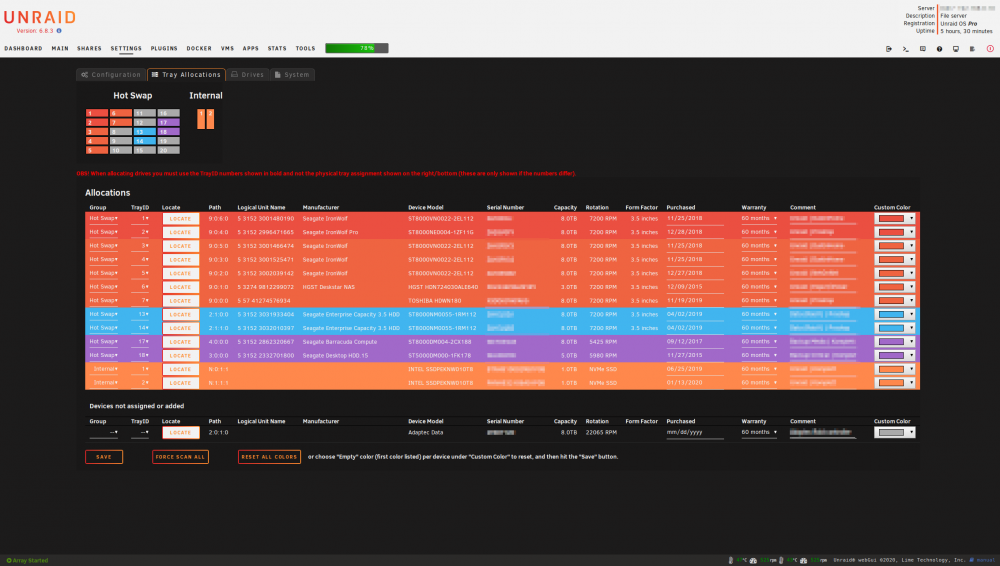The width and height of the screenshot is (1000, 566).
Task: Click the Unraid logo
Action: point(40,18)
